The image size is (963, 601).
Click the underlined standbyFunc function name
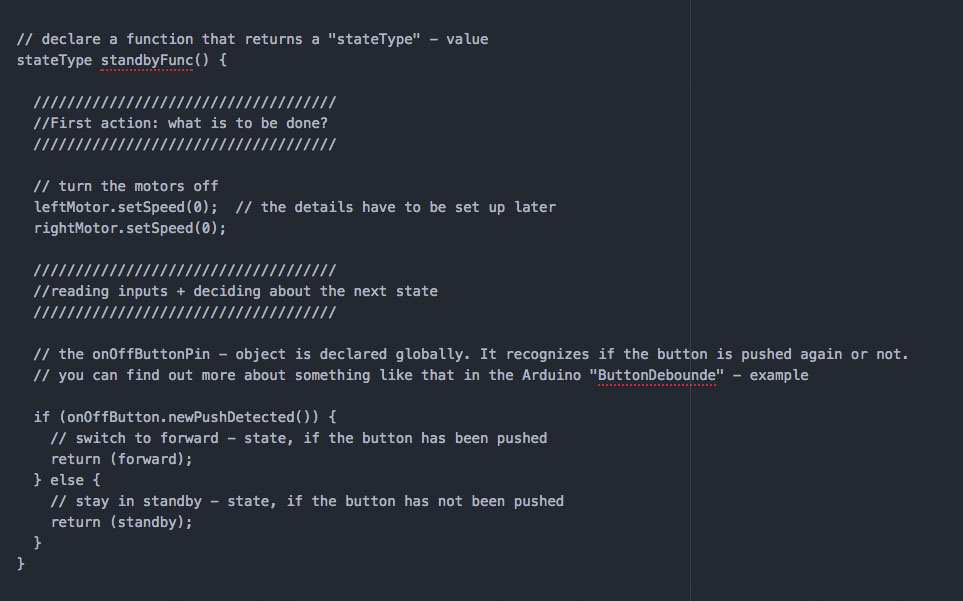147,60
